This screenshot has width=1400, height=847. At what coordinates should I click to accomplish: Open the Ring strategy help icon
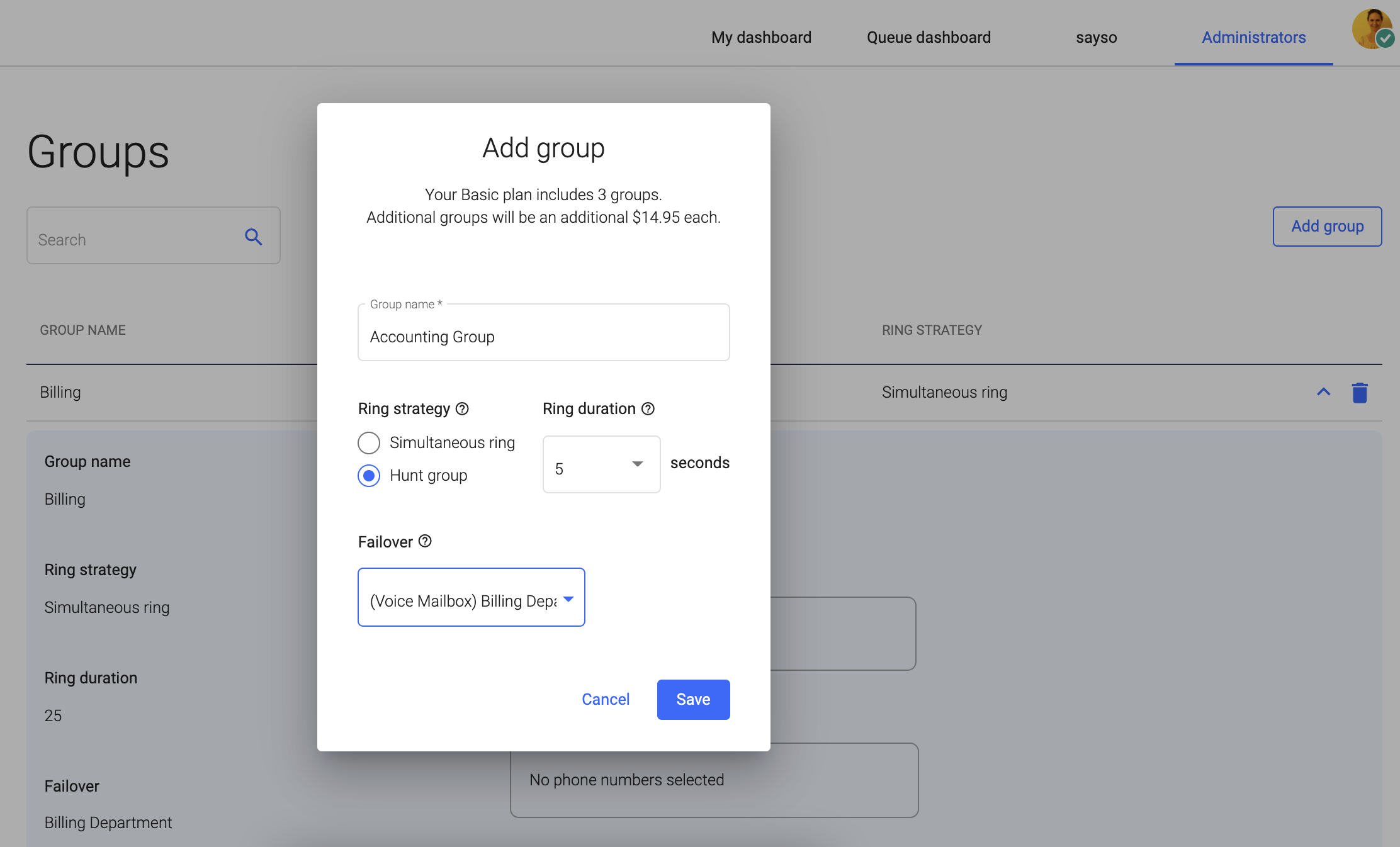click(463, 408)
